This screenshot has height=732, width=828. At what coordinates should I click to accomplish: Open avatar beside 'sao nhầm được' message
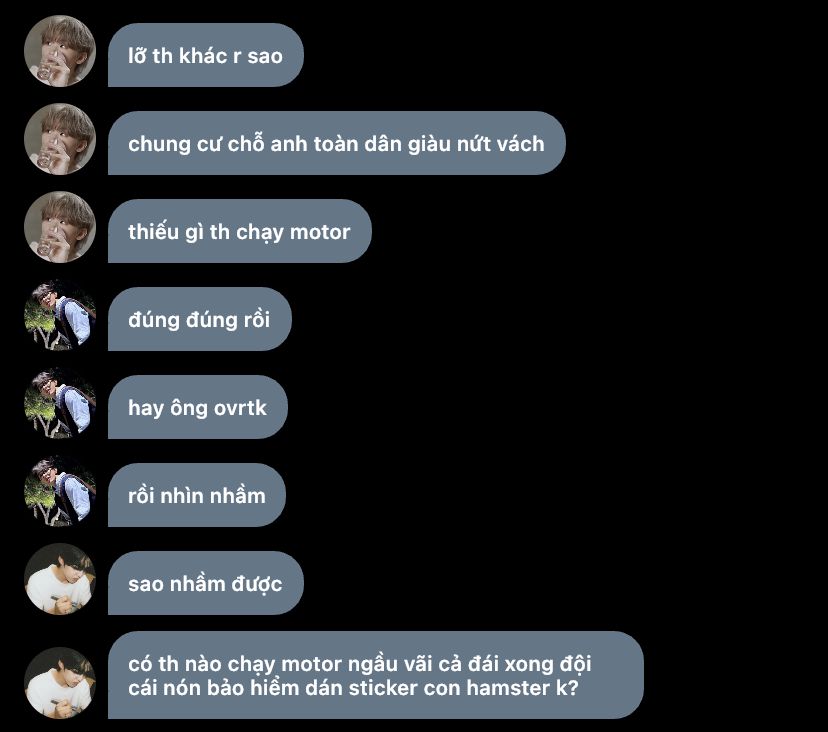click(60, 579)
